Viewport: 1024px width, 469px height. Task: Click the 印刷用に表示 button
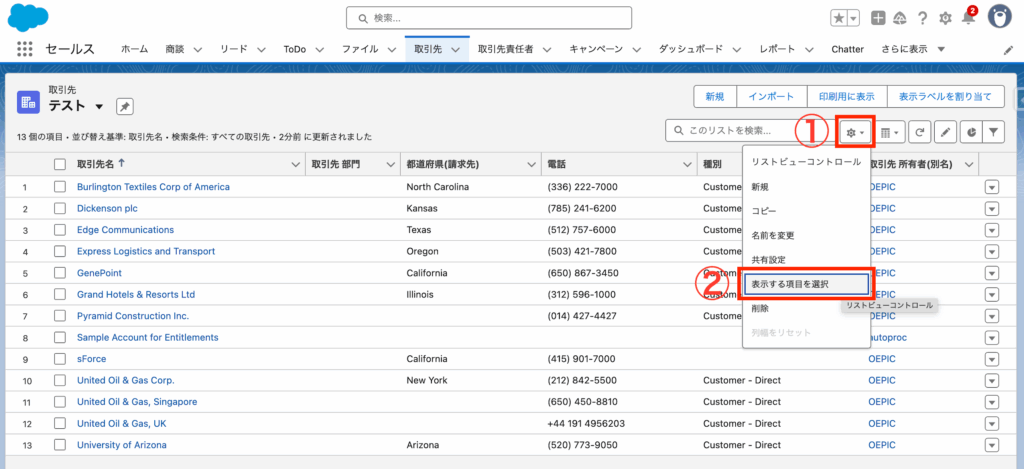coord(846,97)
